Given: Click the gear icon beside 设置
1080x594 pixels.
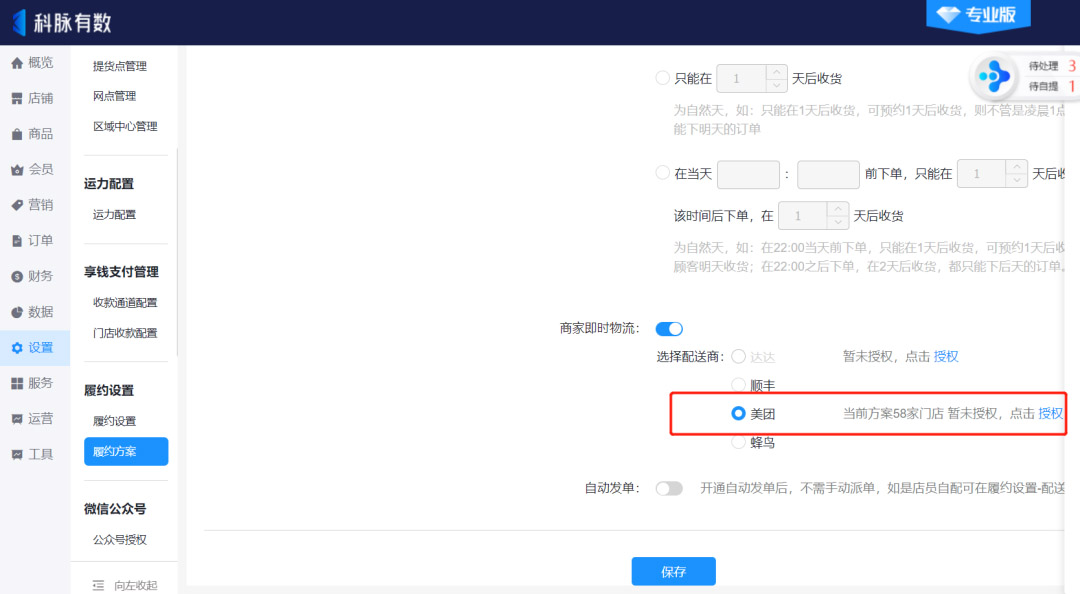Looking at the screenshot, I should [17, 348].
